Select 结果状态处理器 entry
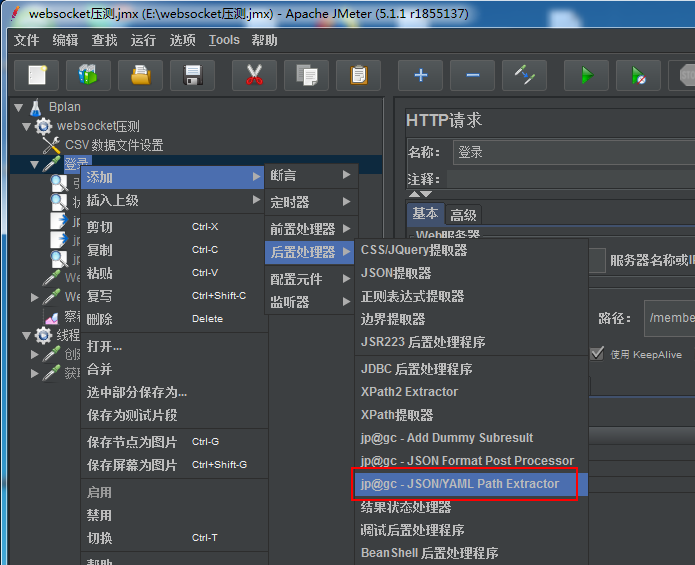Image resolution: width=695 pixels, height=565 pixels. tap(472, 507)
